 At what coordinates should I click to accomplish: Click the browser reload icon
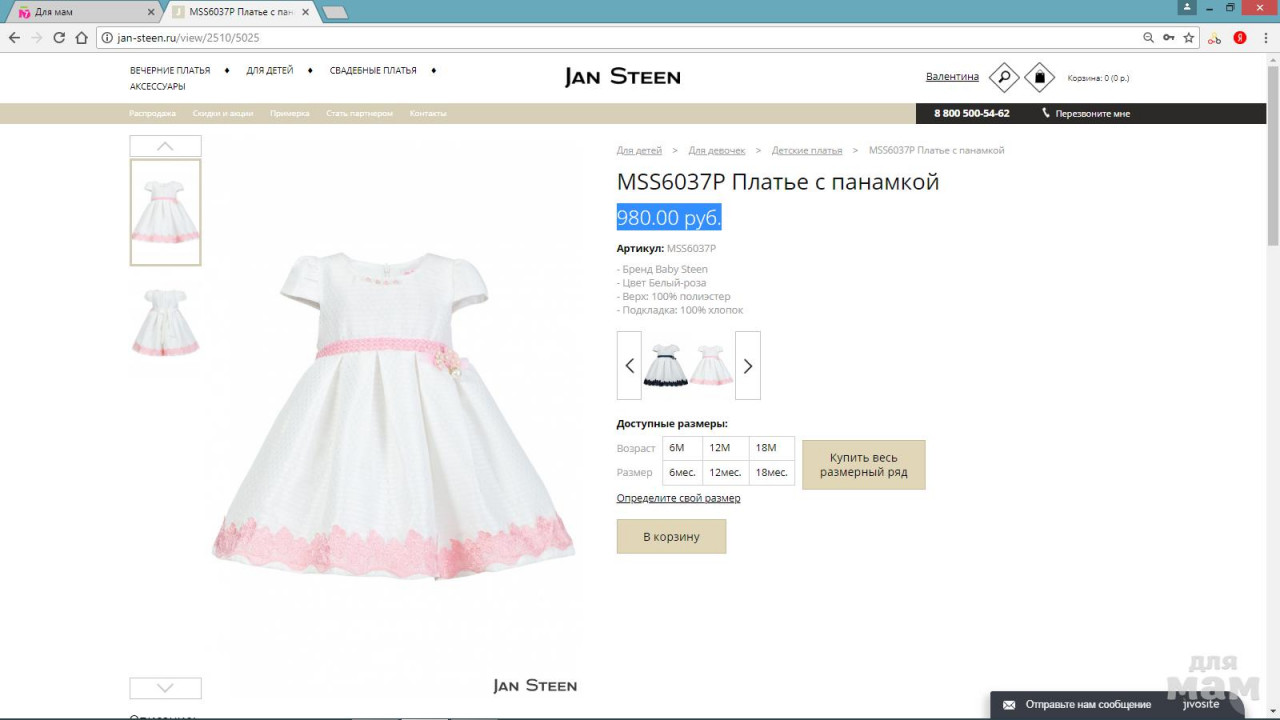tap(59, 38)
